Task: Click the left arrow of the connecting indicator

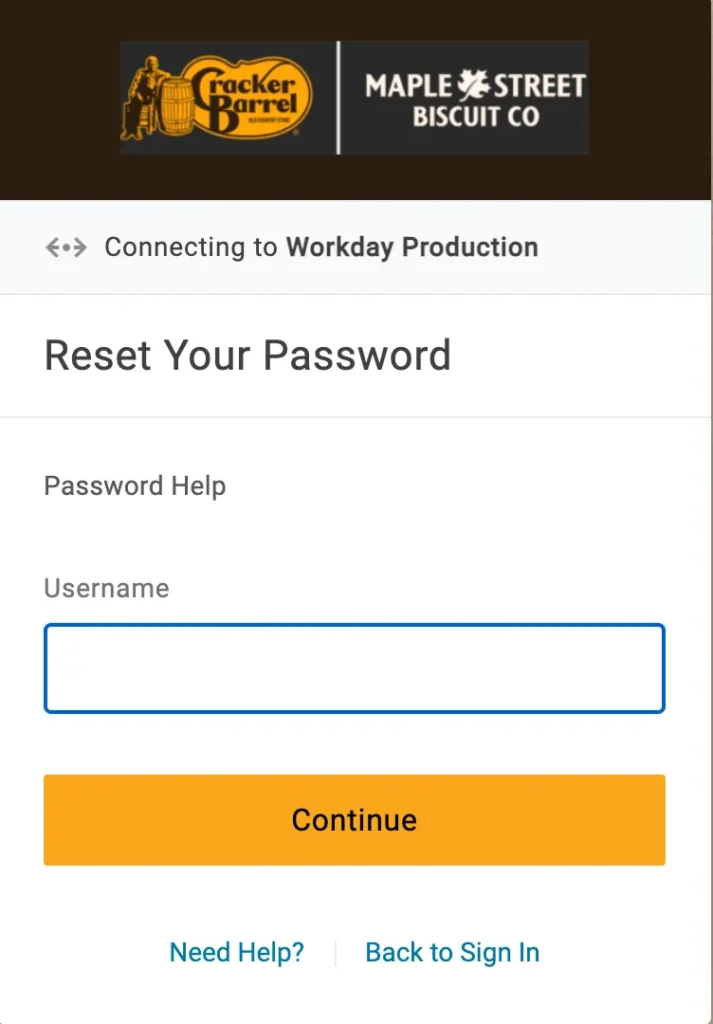Action: (53, 247)
